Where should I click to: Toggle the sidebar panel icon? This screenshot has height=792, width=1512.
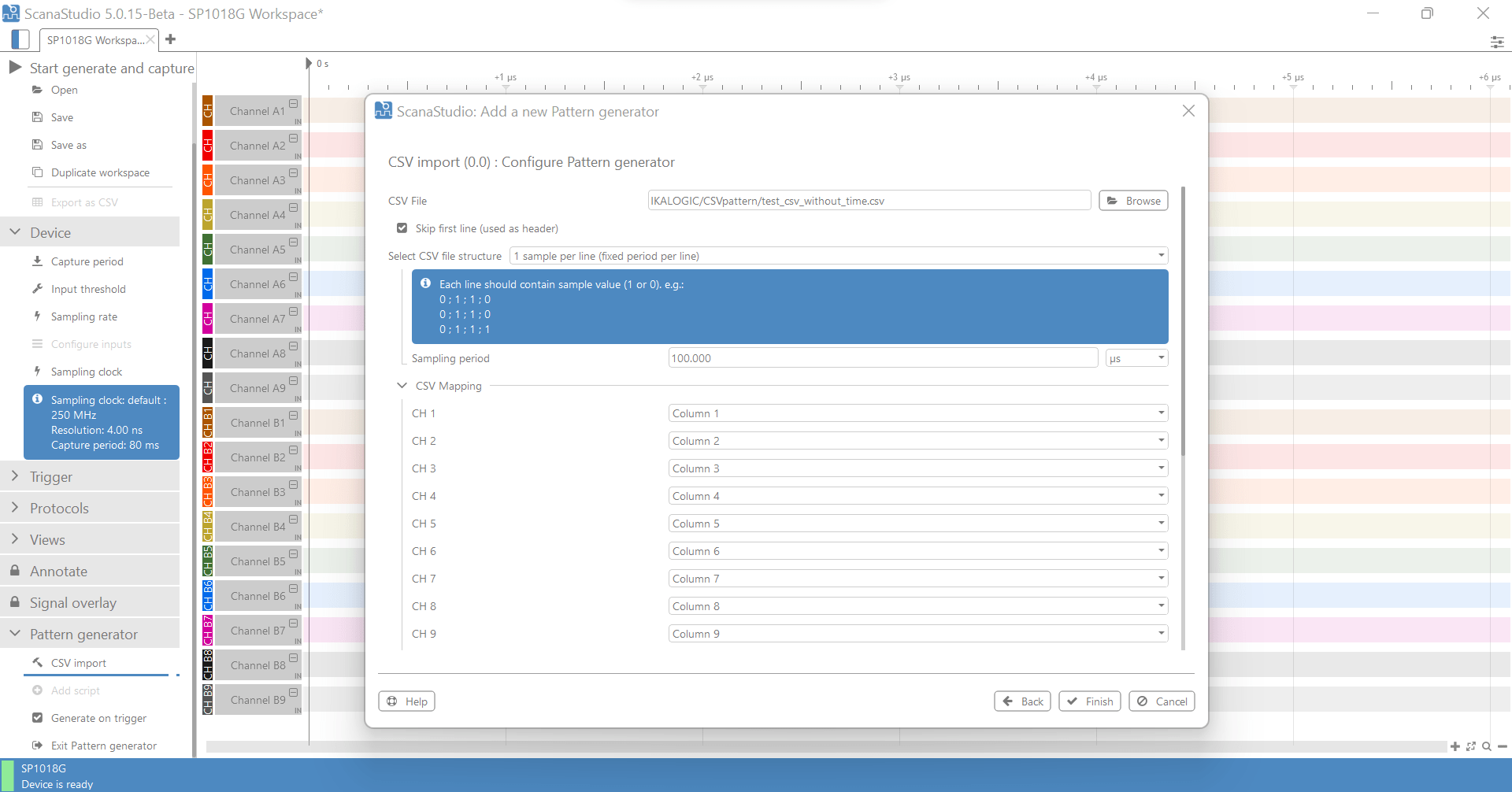[x=20, y=39]
